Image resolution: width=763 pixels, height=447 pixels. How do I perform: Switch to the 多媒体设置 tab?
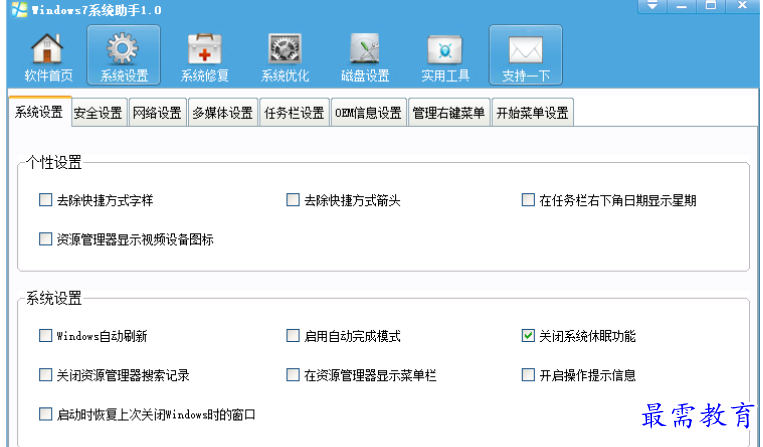(x=222, y=113)
